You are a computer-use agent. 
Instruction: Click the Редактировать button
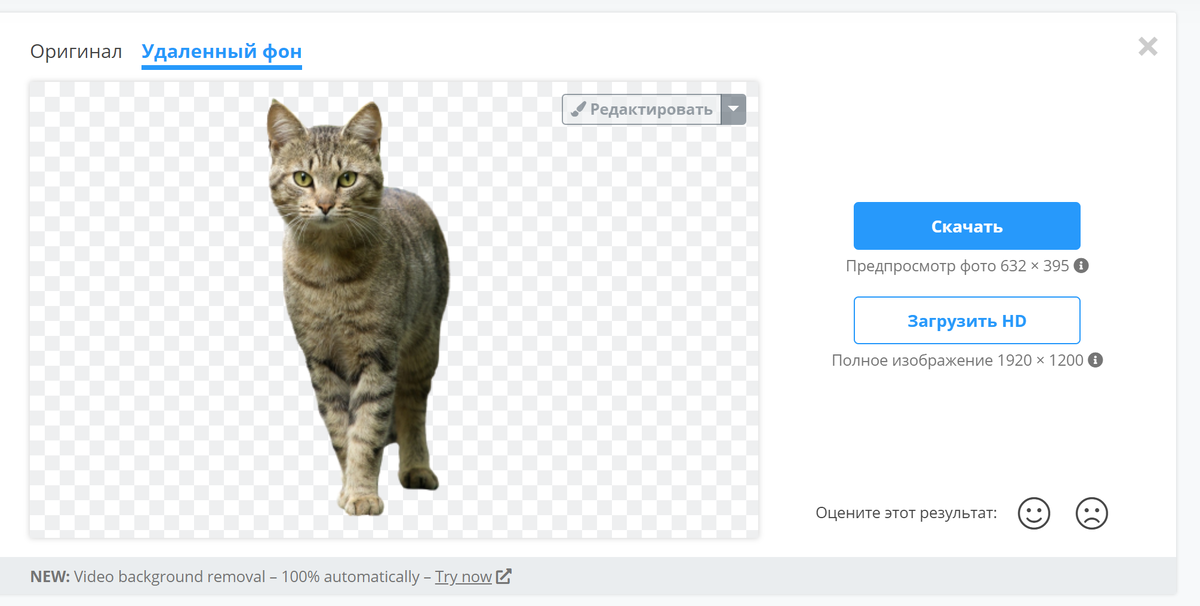[642, 109]
